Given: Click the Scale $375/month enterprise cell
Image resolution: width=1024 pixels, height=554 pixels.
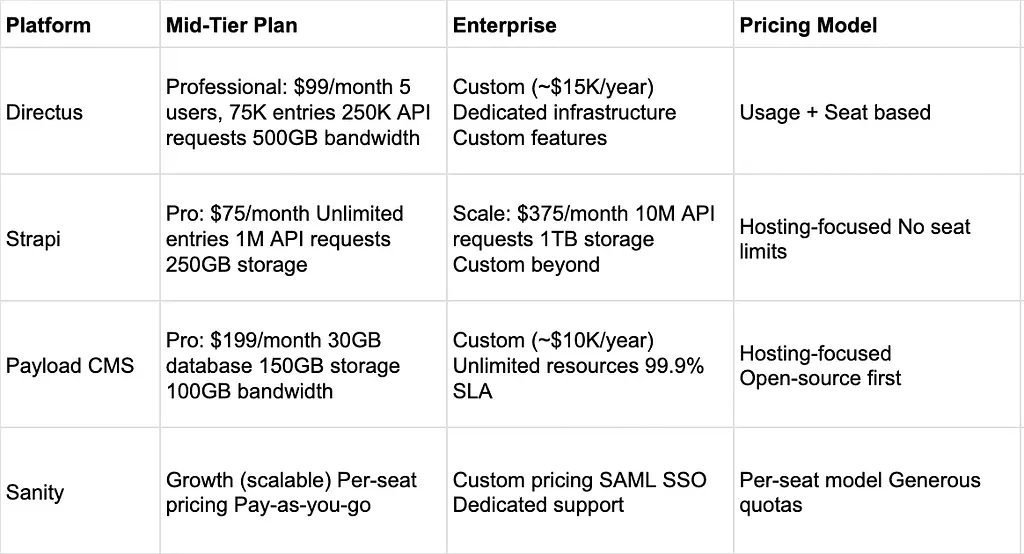Looking at the screenshot, I should [x=584, y=240].
